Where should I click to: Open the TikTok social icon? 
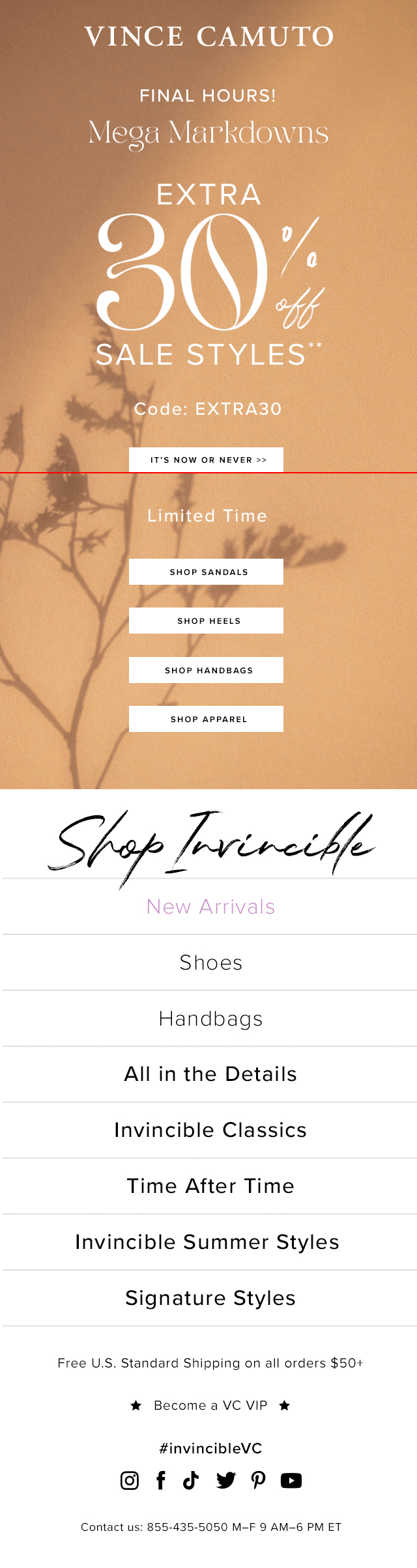point(191,1481)
